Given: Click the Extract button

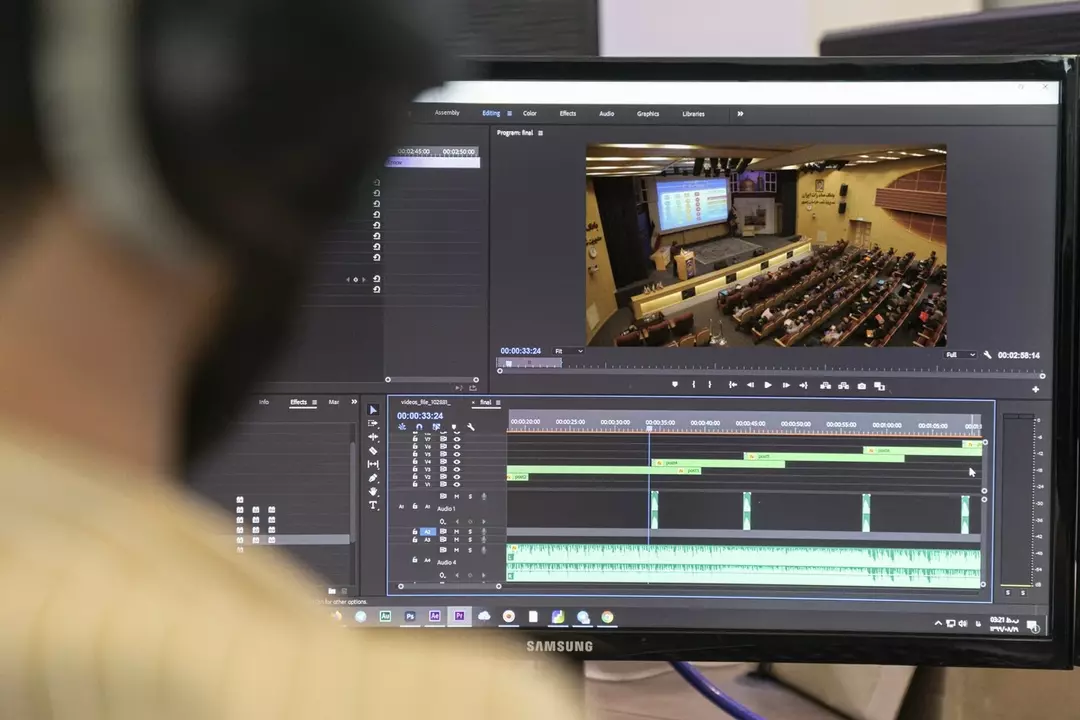Looking at the screenshot, I should (x=843, y=386).
